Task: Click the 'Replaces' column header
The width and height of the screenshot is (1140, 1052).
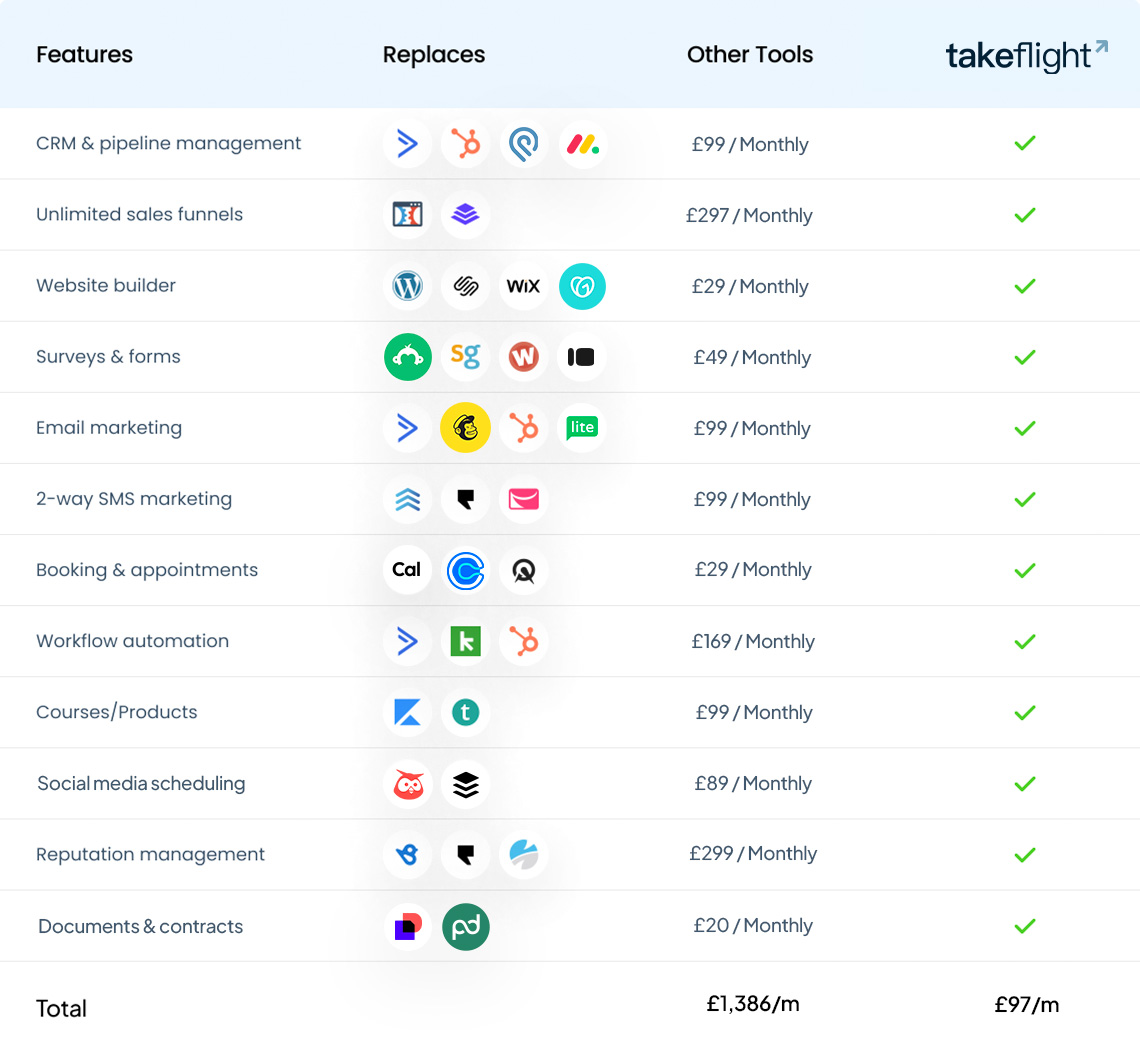Action: pyautogui.click(x=434, y=55)
